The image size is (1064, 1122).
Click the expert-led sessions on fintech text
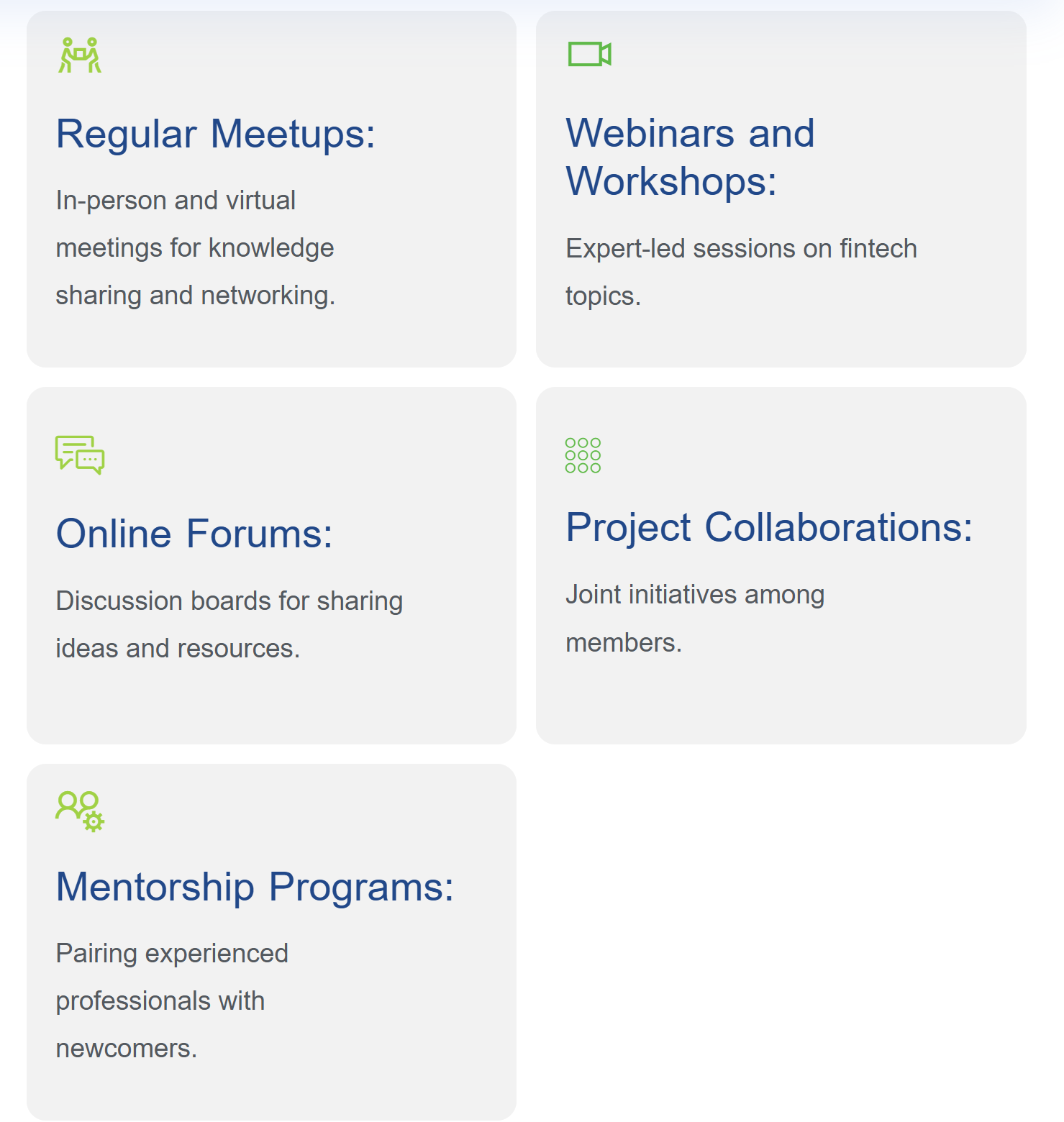click(x=741, y=272)
